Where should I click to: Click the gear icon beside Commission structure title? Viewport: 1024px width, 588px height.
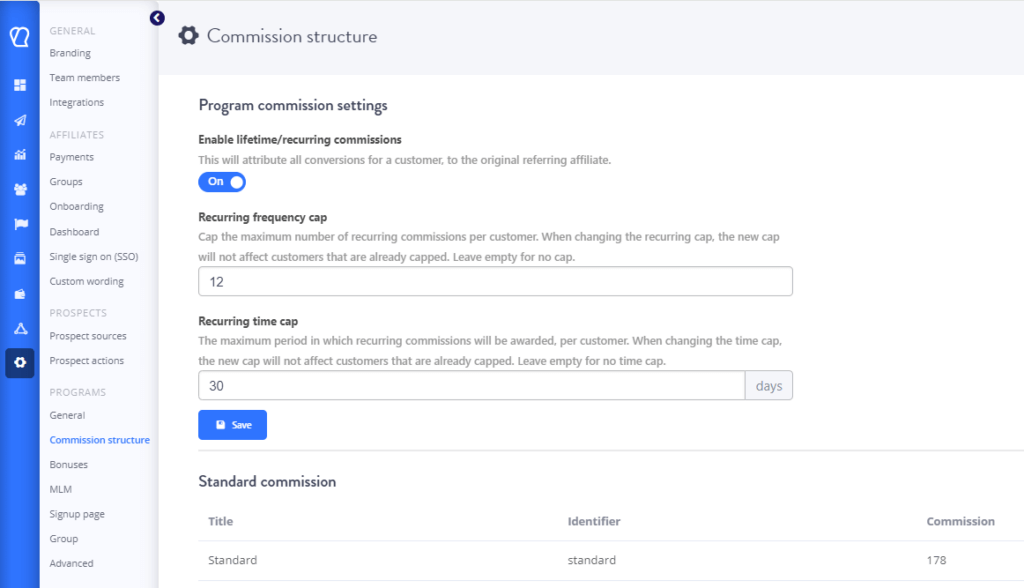click(188, 35)
